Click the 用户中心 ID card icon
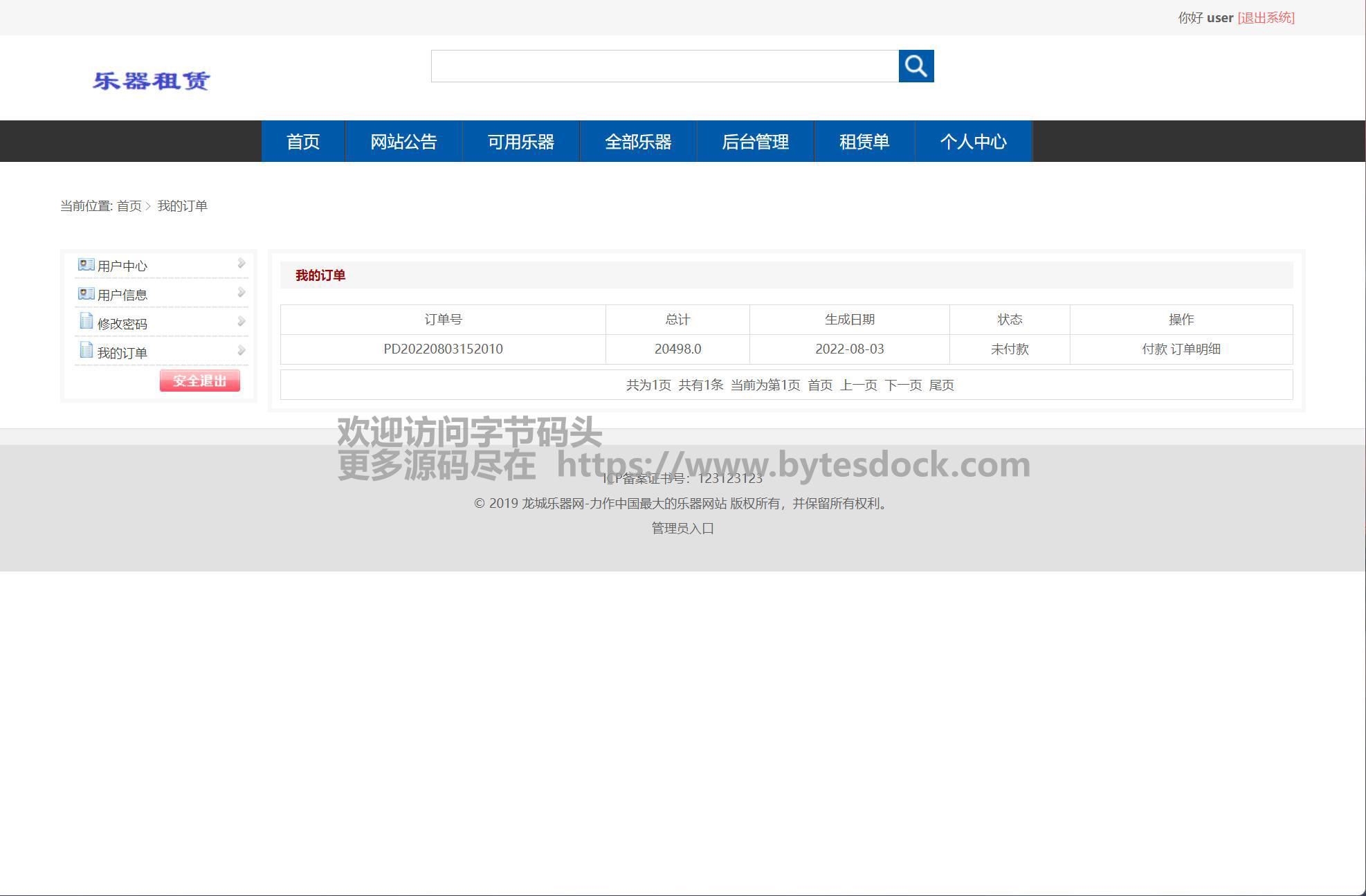The width and height of the screenshot is (1366, 896). (86, 265)
